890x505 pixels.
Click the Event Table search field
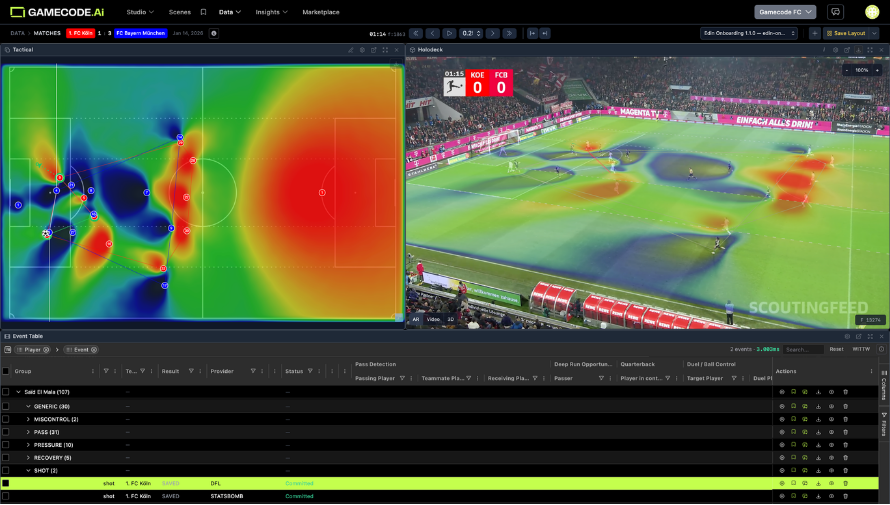(803, 350)
